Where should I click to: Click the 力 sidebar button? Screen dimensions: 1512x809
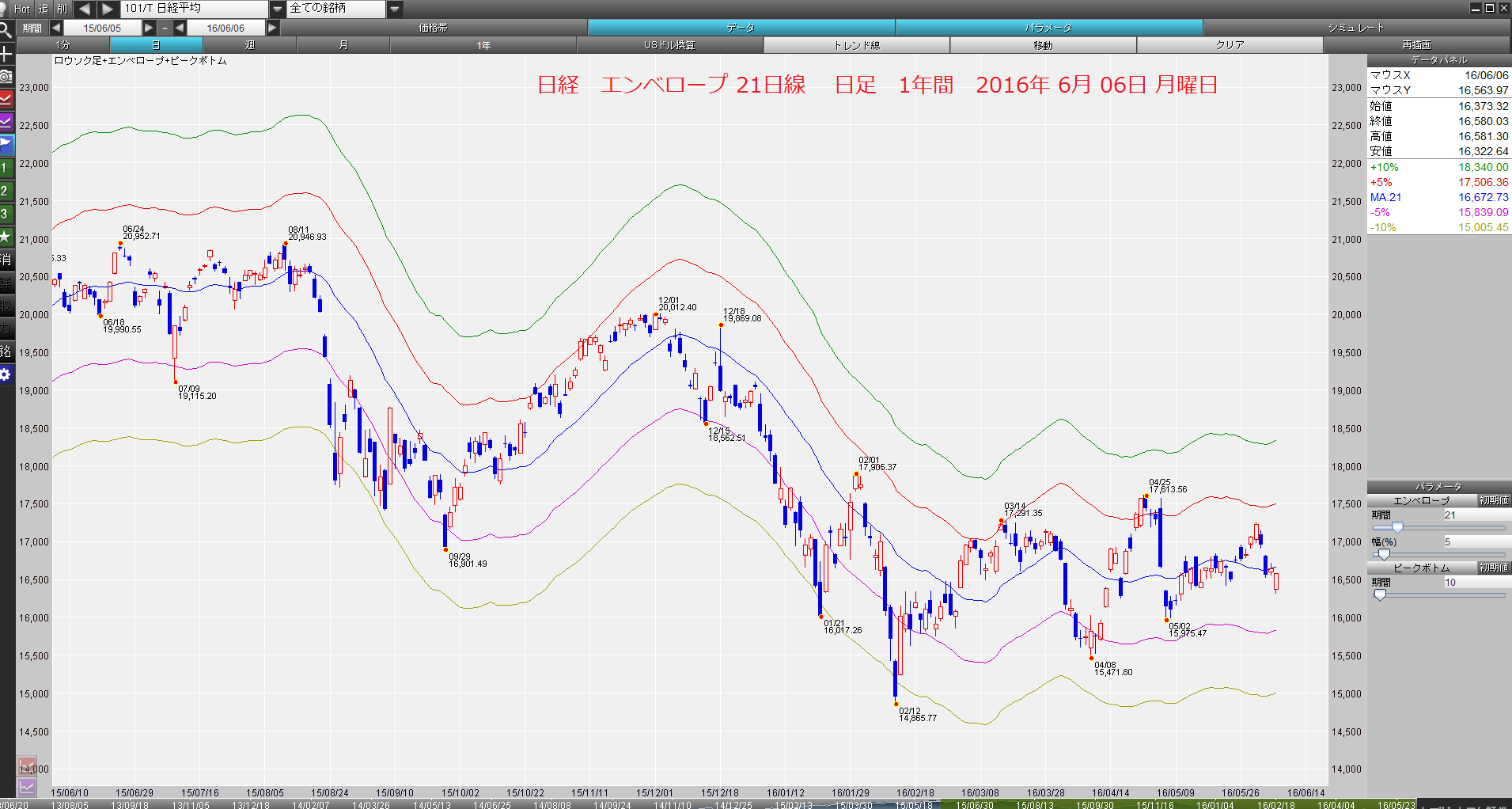click(6, 329)
